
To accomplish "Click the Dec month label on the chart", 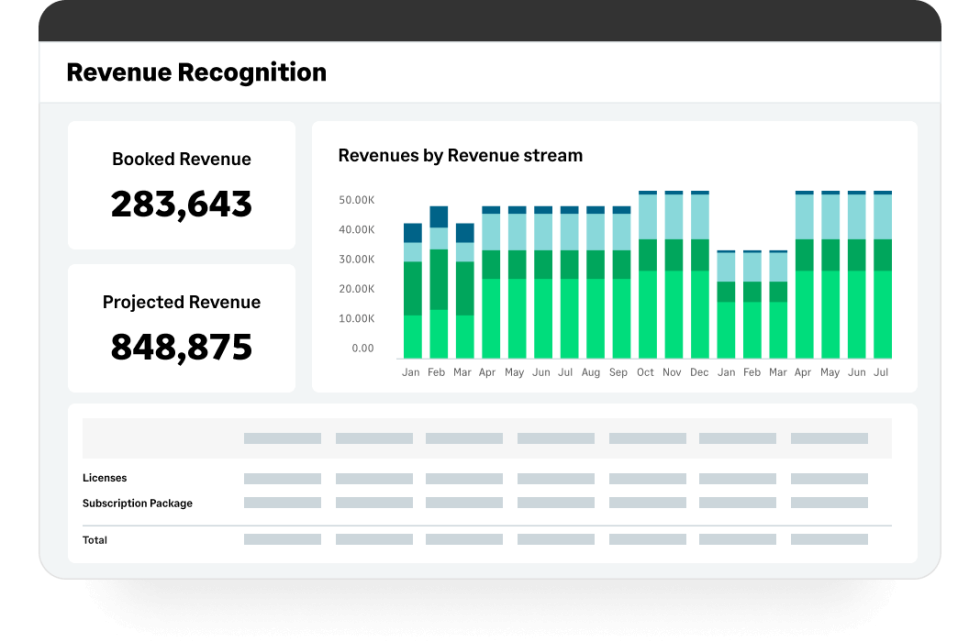I will pyautogui.click(x=699, y=373).
